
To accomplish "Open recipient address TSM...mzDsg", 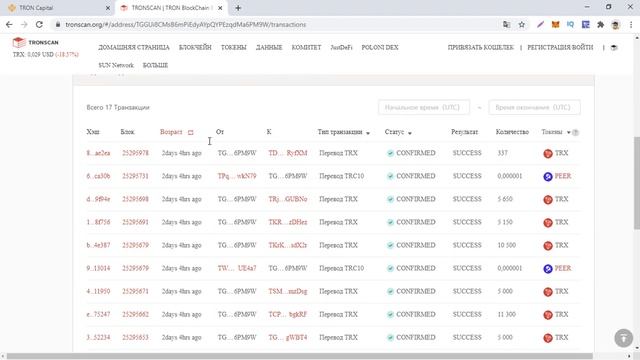I will tap(288, 291).
